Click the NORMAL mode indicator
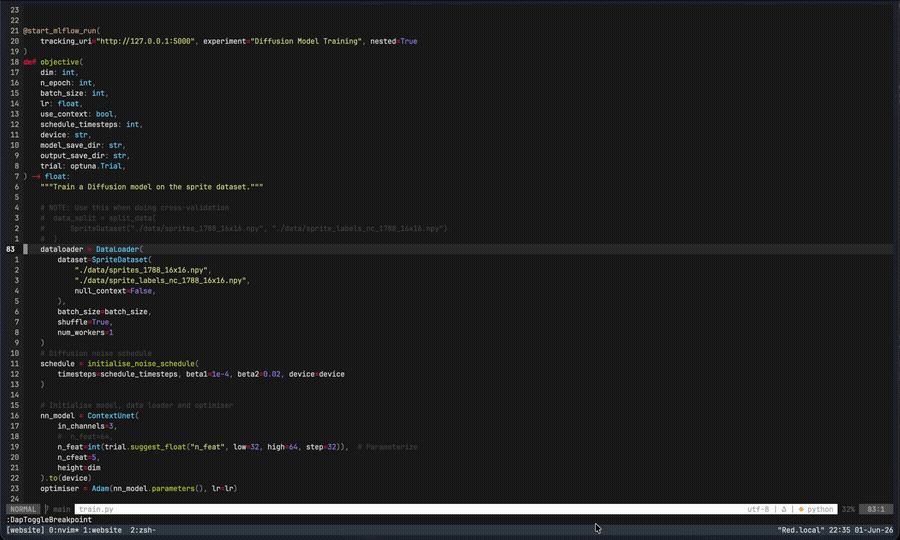The height and width of the screenshot is (540, 900). pyautogui.click(x=23, y=509)
